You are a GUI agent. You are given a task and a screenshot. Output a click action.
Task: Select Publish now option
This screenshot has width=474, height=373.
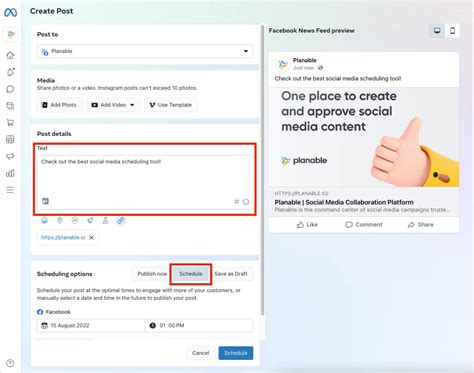pos(152,274)
